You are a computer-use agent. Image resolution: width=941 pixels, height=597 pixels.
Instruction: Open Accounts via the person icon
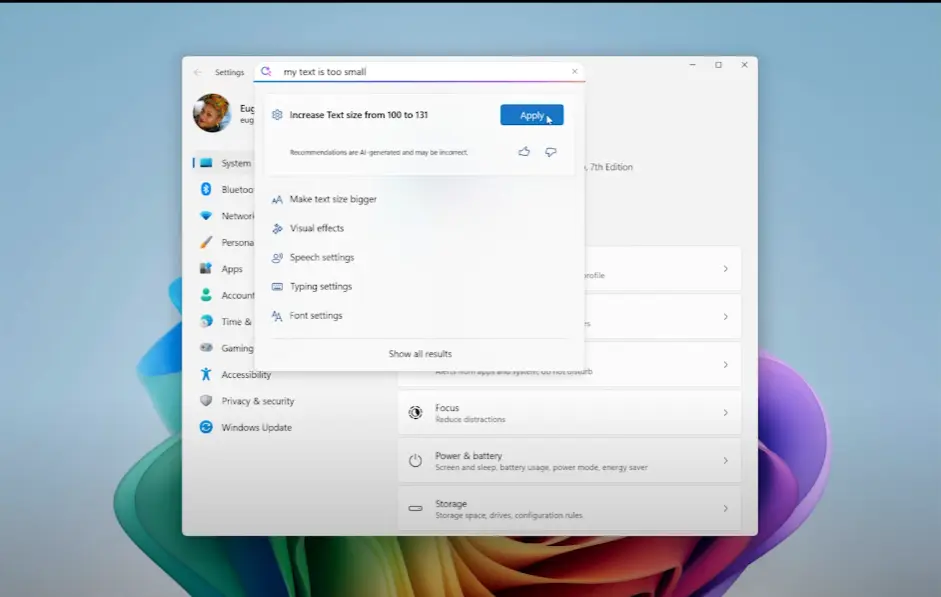tap(206, 295)
